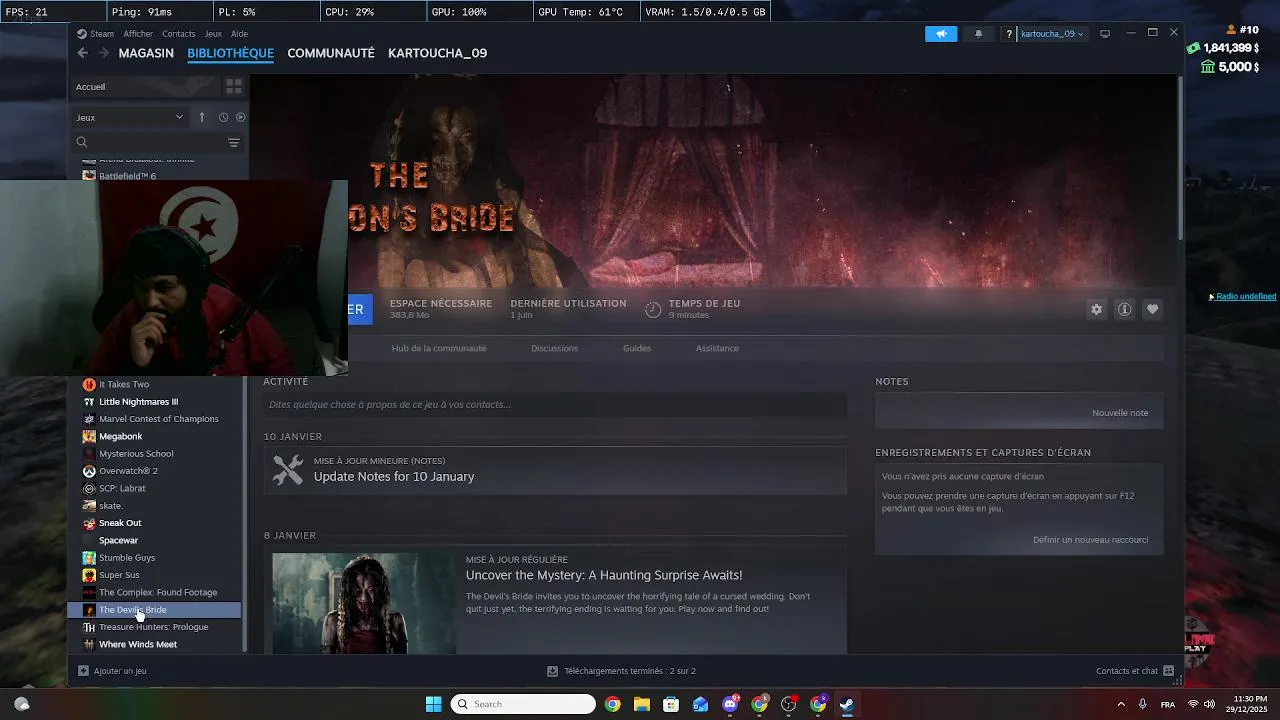This screenshot has height=720, width=1280.
Task: Toggle the library grid view icon
Action: (234, 87)
